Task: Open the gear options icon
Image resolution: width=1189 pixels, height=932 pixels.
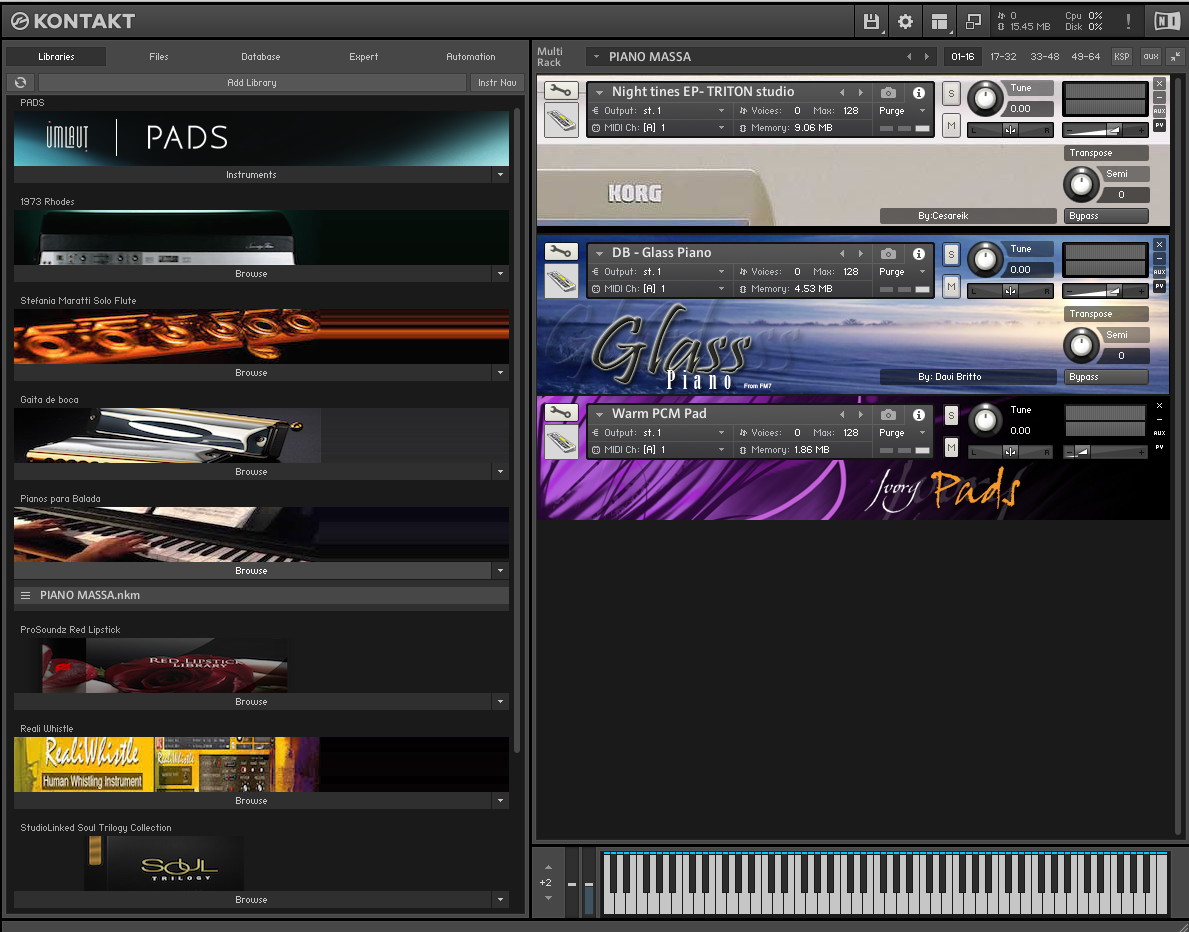Action: (x=905, y=21)
